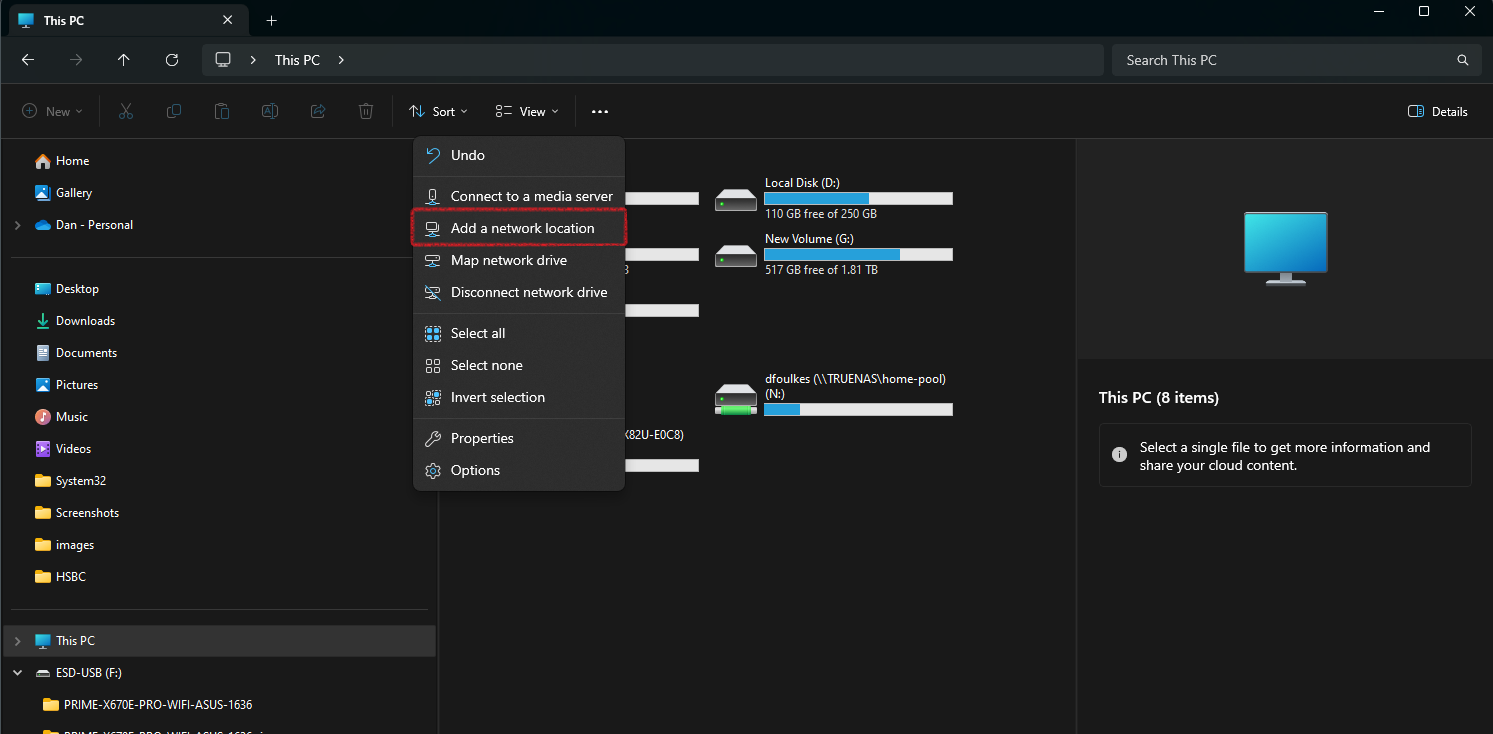Open the Sort dropdown
This screenshot has width=1493, height=734.
[x=438, y=111]
